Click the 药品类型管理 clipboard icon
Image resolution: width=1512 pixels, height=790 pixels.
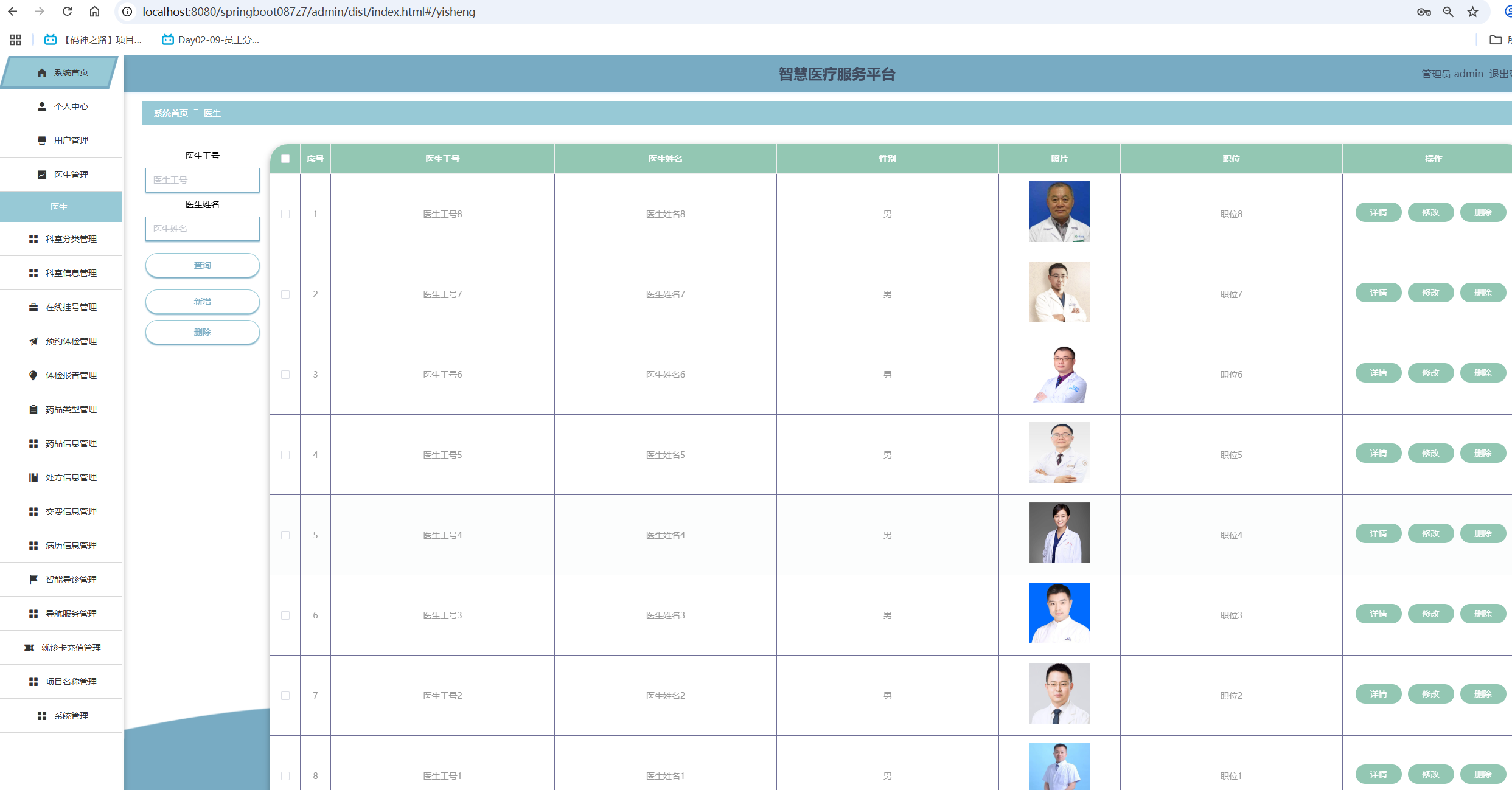[33, 409]
